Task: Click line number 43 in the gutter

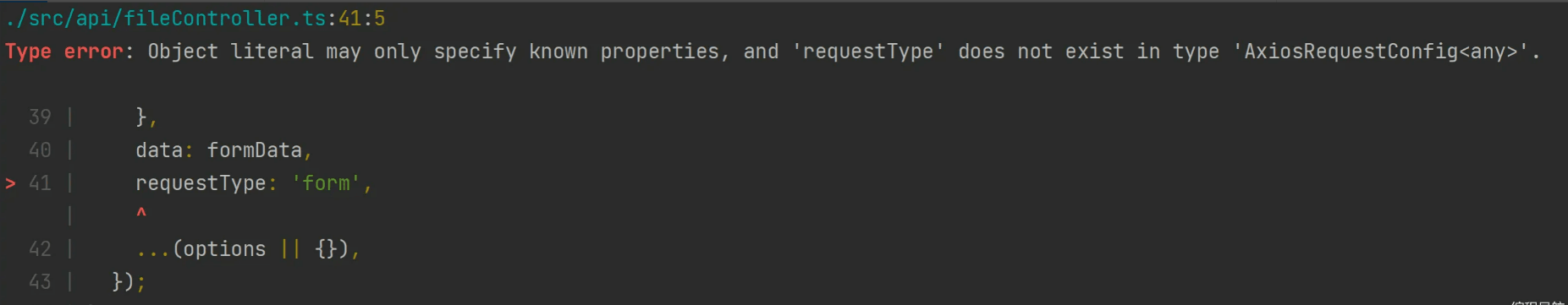Action: point(40,282)
